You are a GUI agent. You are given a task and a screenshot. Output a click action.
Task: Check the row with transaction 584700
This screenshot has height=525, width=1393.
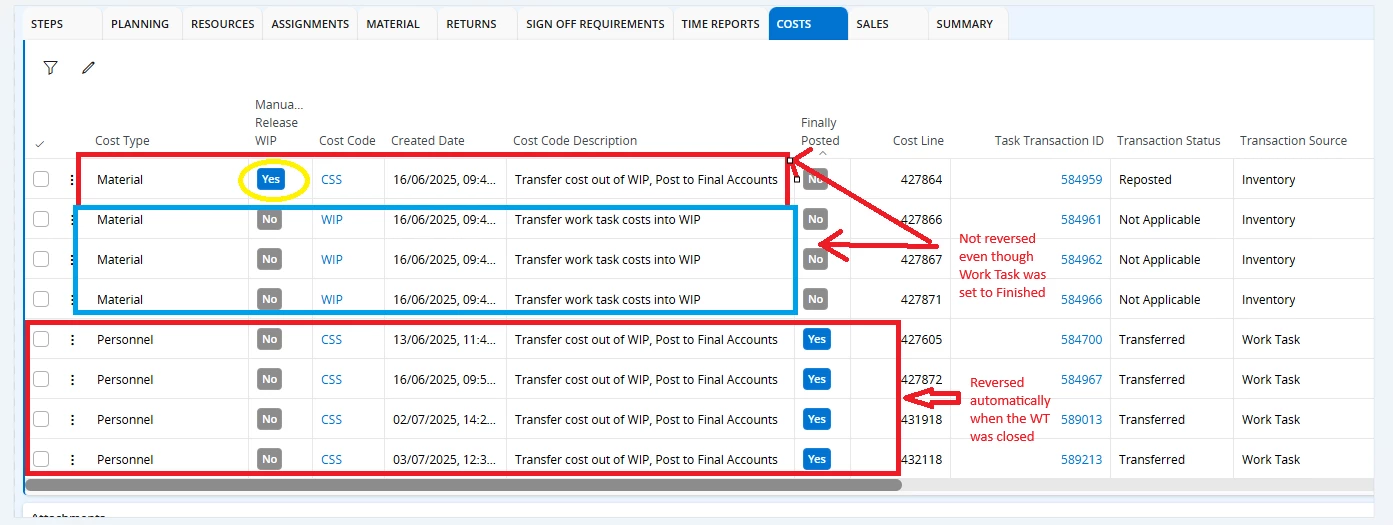[41, 340]
